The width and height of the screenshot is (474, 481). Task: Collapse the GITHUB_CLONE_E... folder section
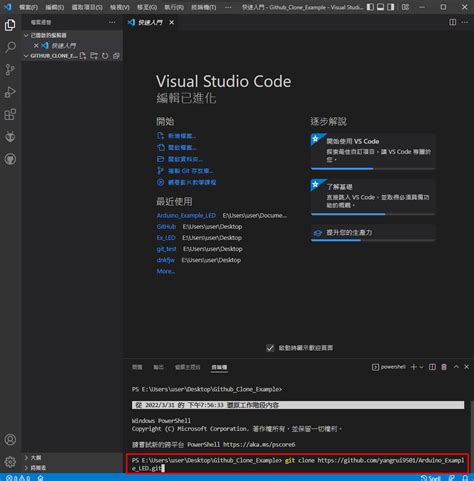coord(51,56)
